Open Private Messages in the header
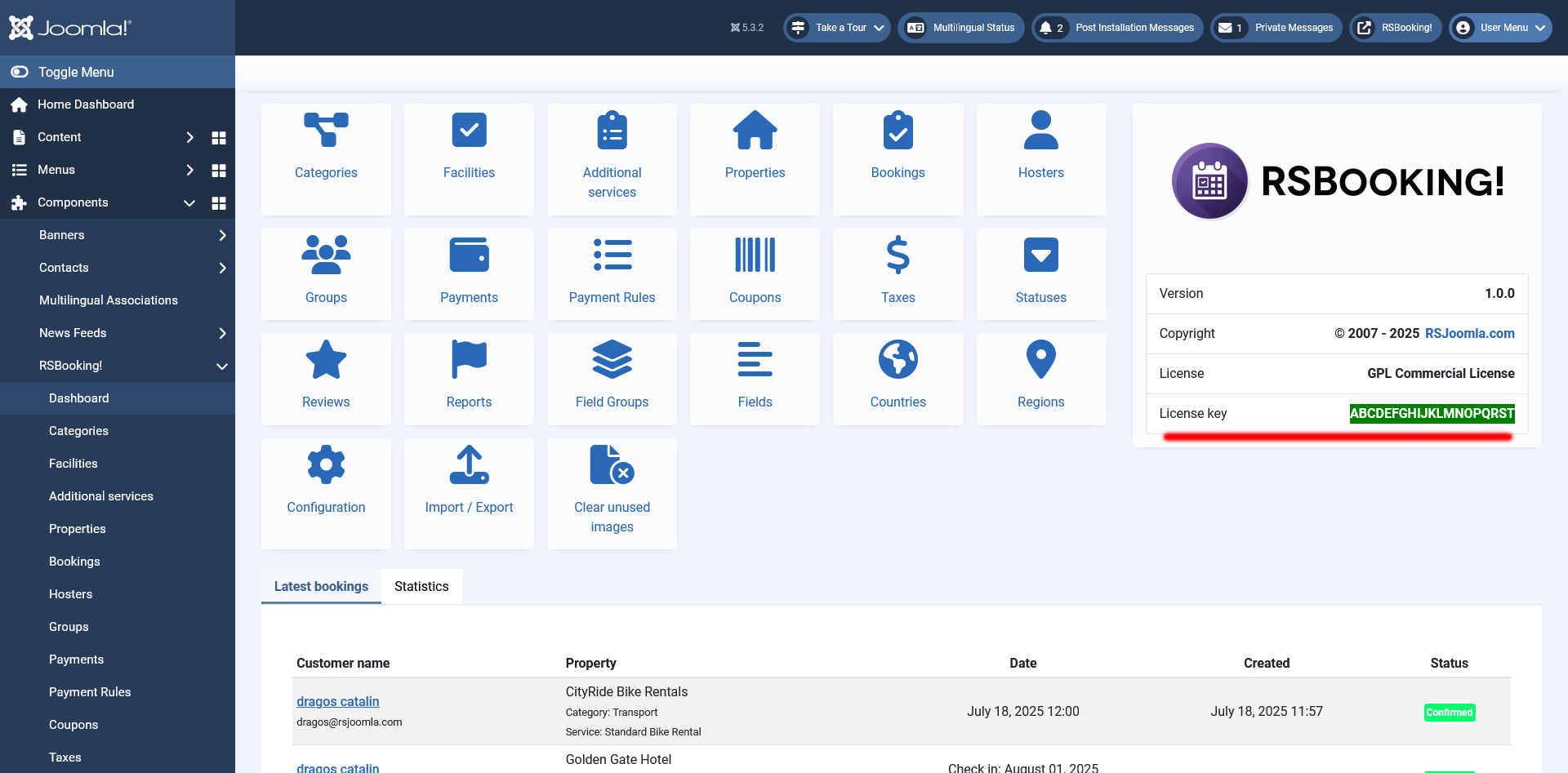The height and width of the screenshot is (773, 1568). pos(1276,28)
